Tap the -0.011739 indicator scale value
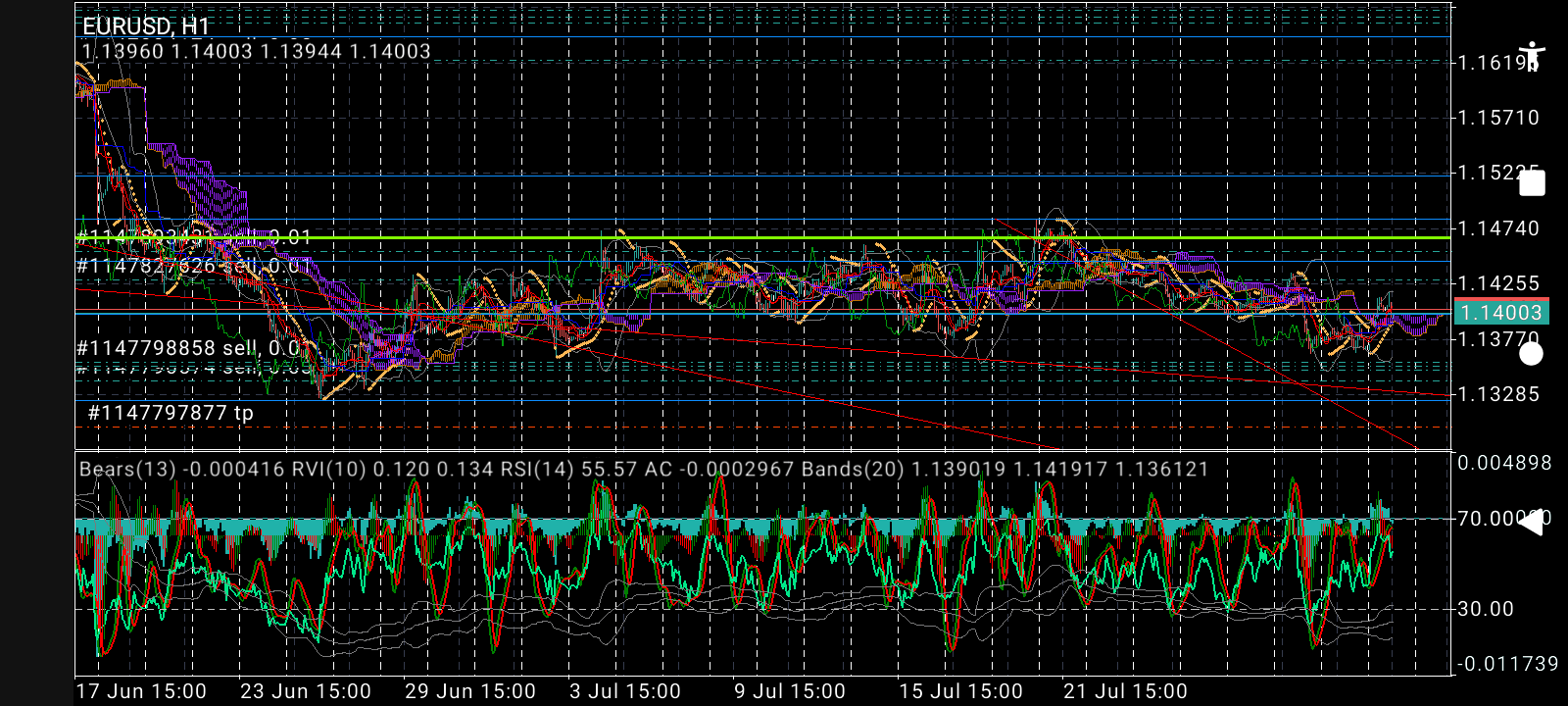The image size is (1568, 706). tap(1507, 664)
